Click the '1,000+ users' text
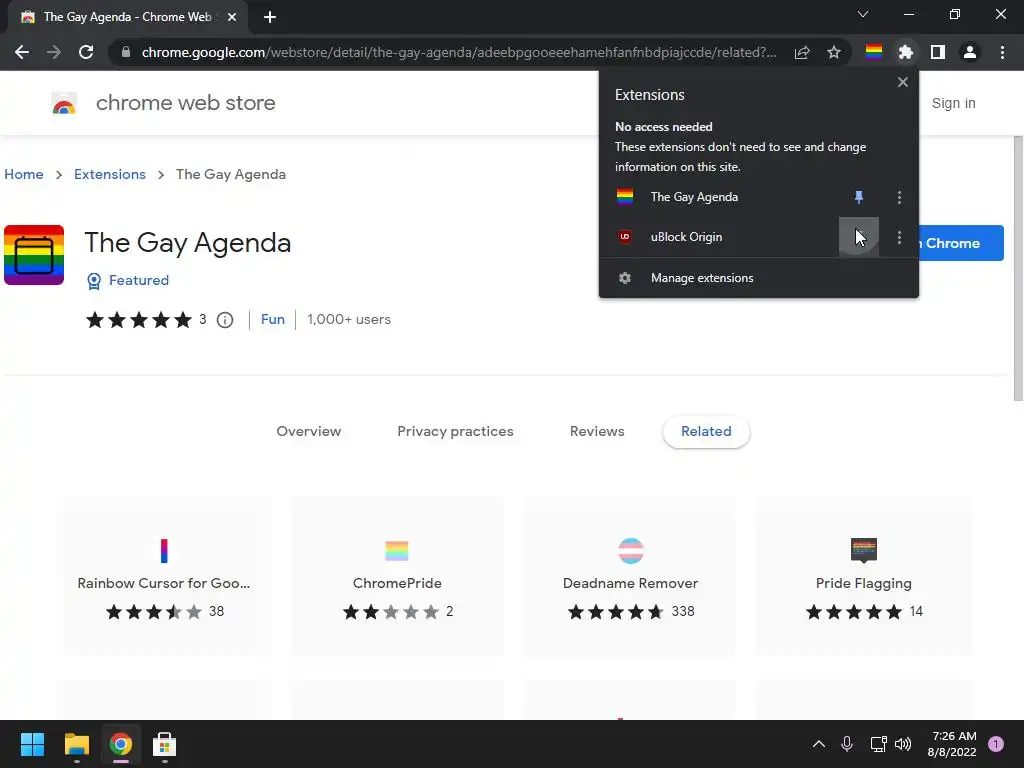Viewport: 1024px width, 768px height. (x=349, y=319)
